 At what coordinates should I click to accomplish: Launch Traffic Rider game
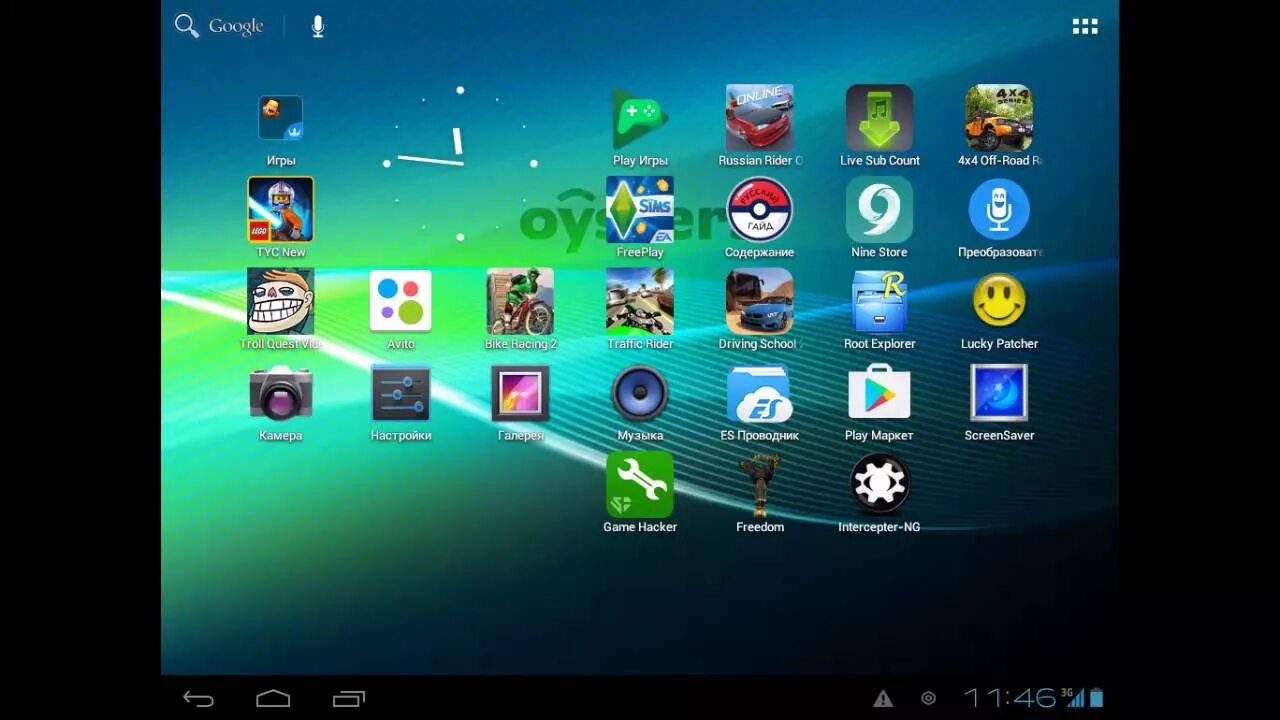click(x=640, y=301)
